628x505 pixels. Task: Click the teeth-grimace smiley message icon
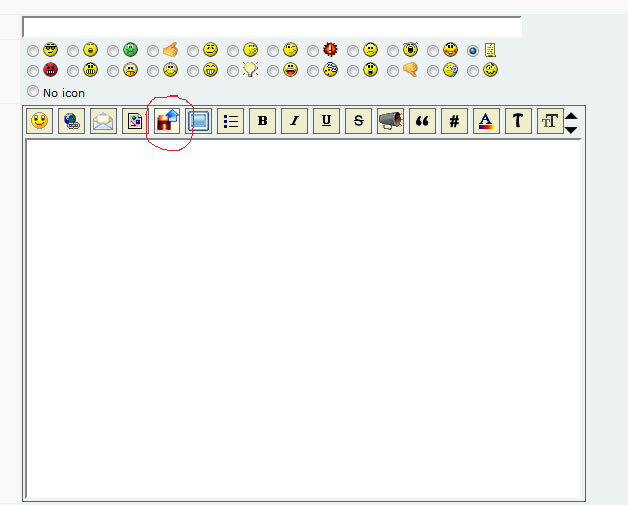pos(91,70)
